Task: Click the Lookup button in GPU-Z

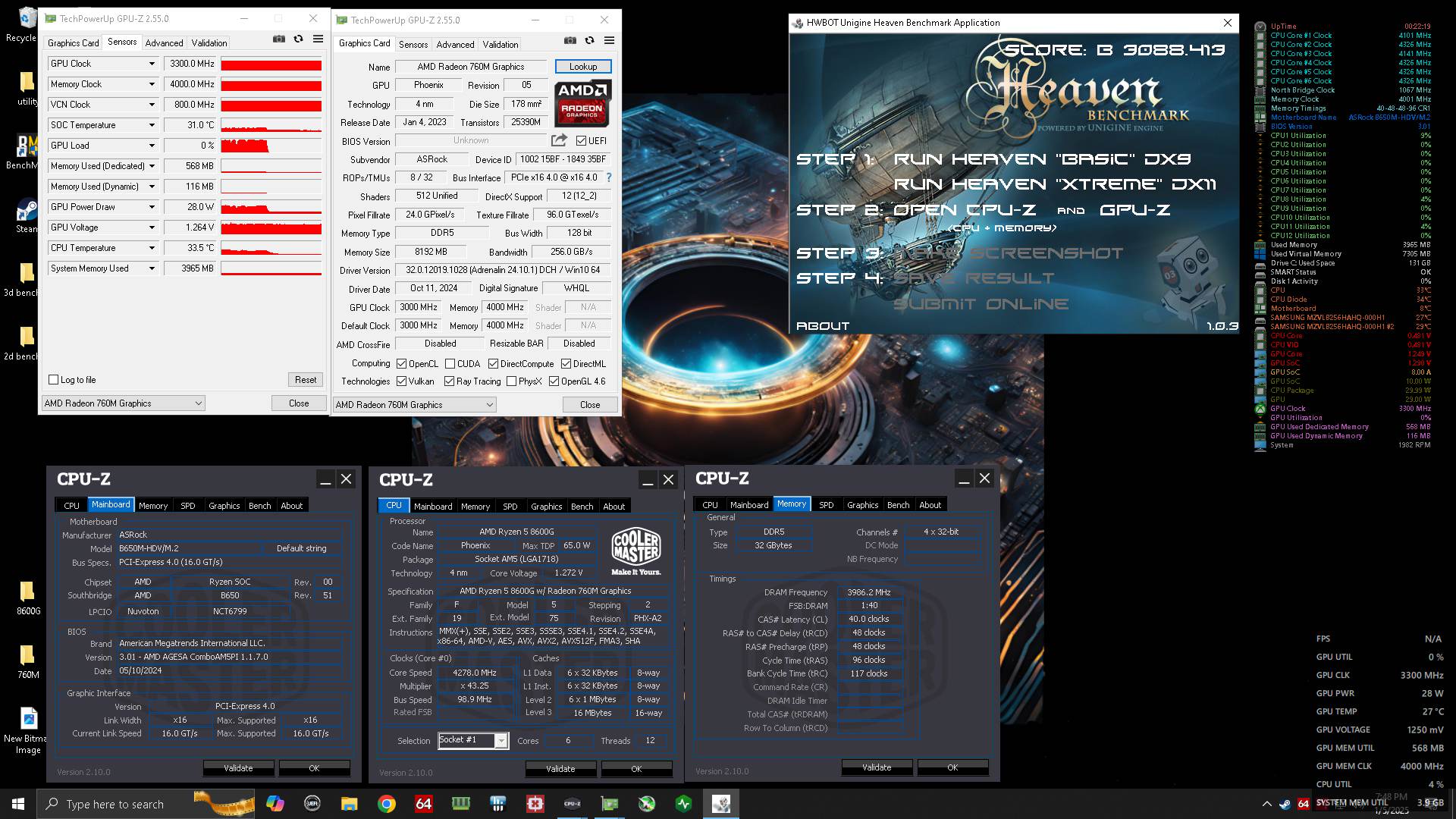Action: [583, 67]
